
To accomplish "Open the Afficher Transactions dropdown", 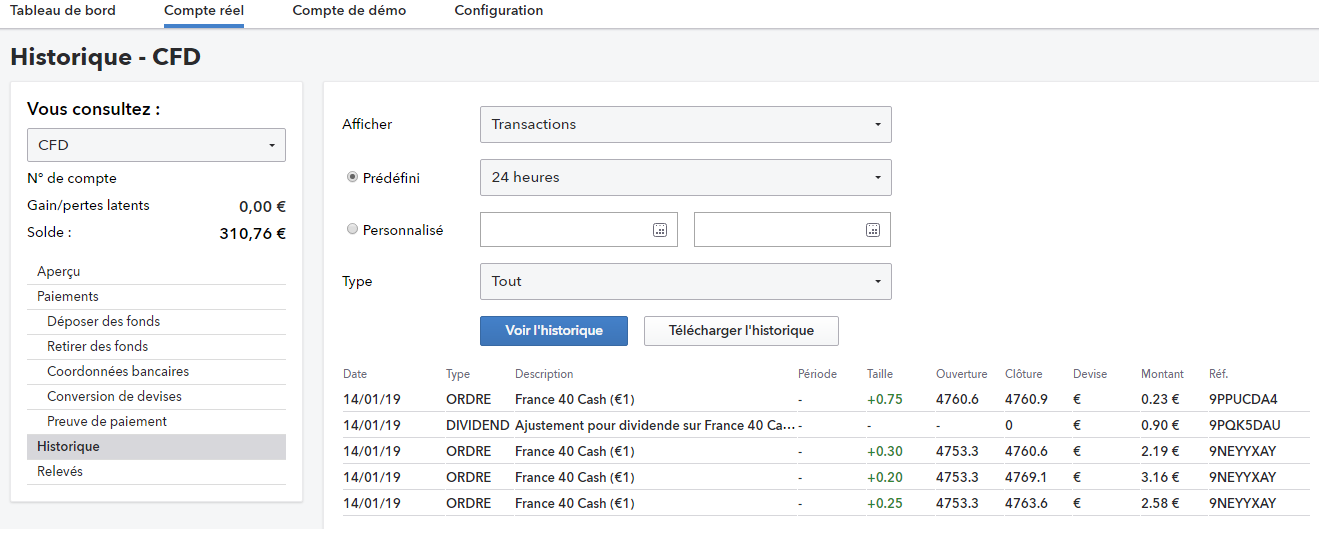I will pos(685,125).
